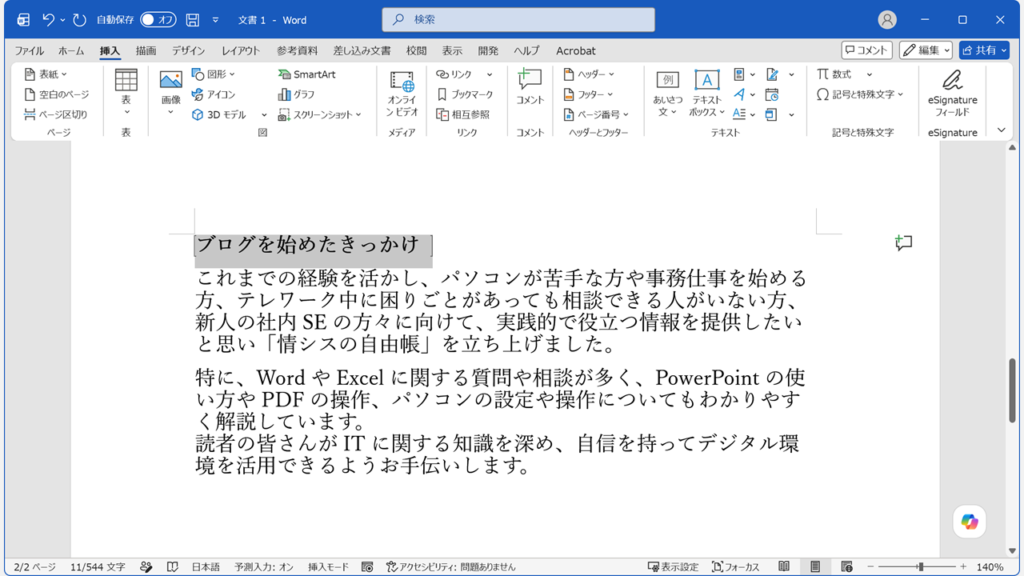The height and width of the screenshot is (576, 1024).
Task: Open the 数式 equation dropdown arrow
Action: click(x=869, y=74)
